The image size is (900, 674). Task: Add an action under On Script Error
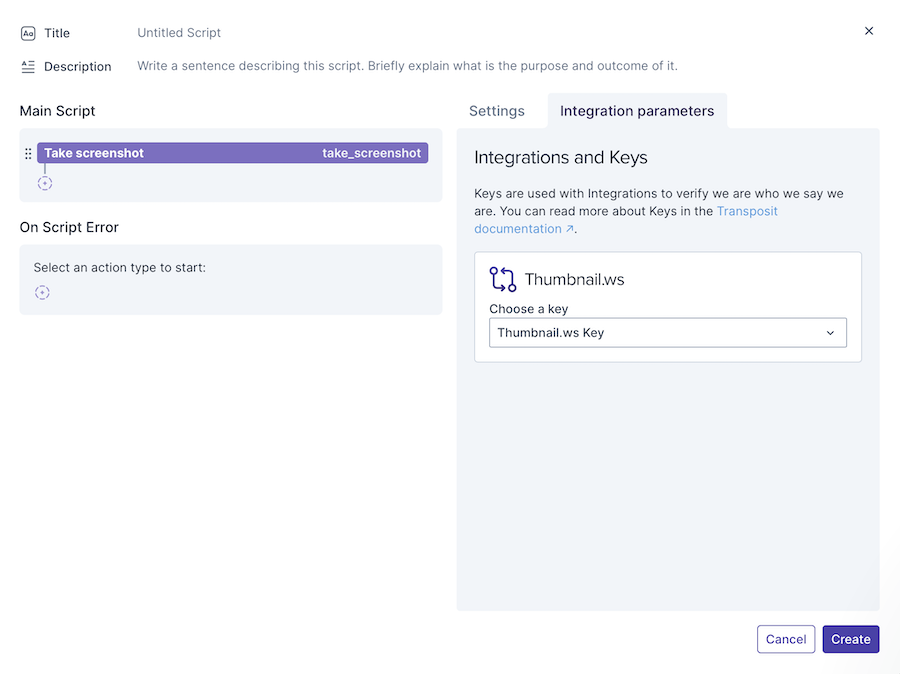click(x=42, y=293)
